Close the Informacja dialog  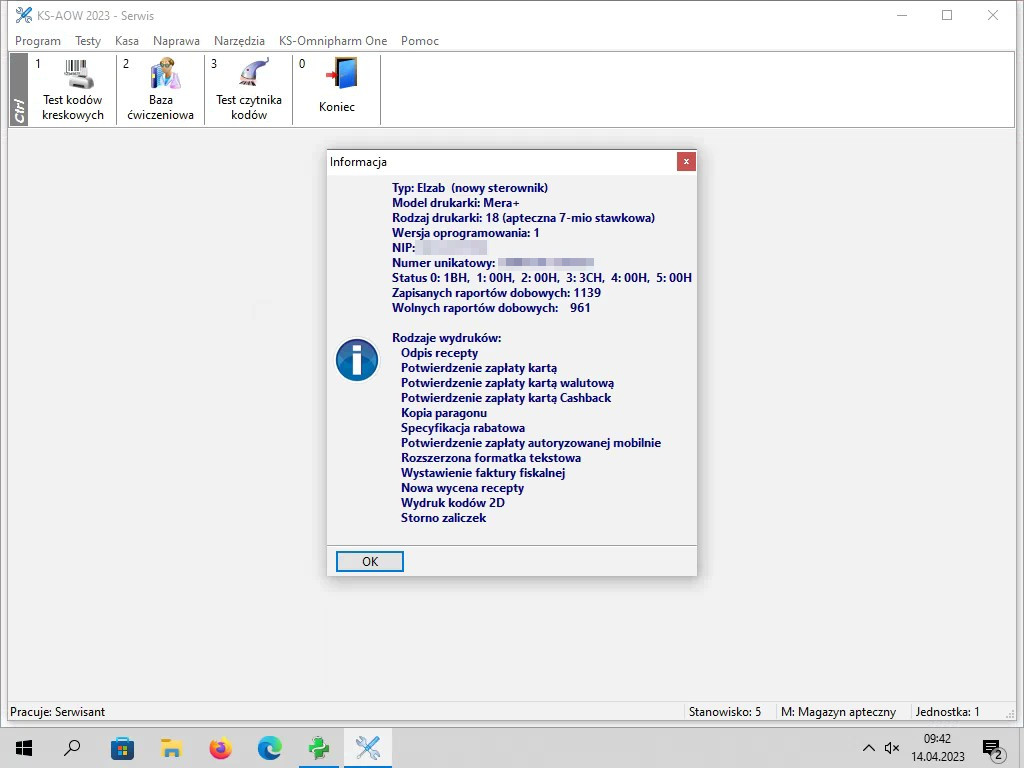[686, 161]
